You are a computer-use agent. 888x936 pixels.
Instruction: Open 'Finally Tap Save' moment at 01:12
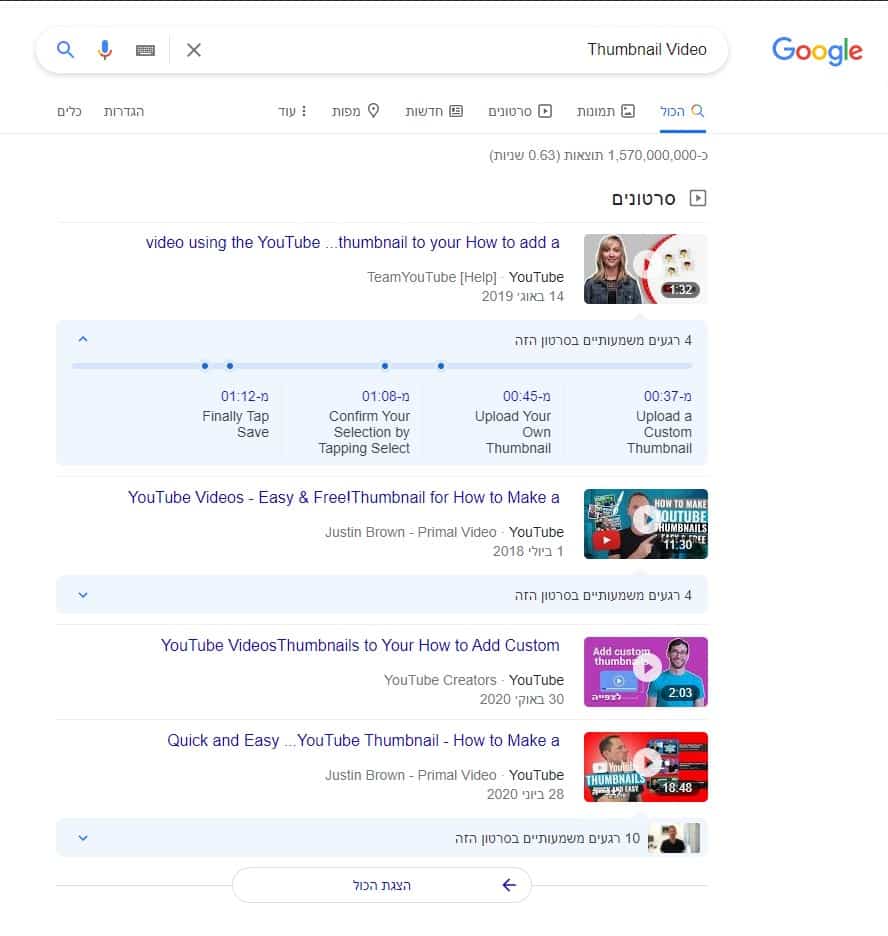(236, 414)
